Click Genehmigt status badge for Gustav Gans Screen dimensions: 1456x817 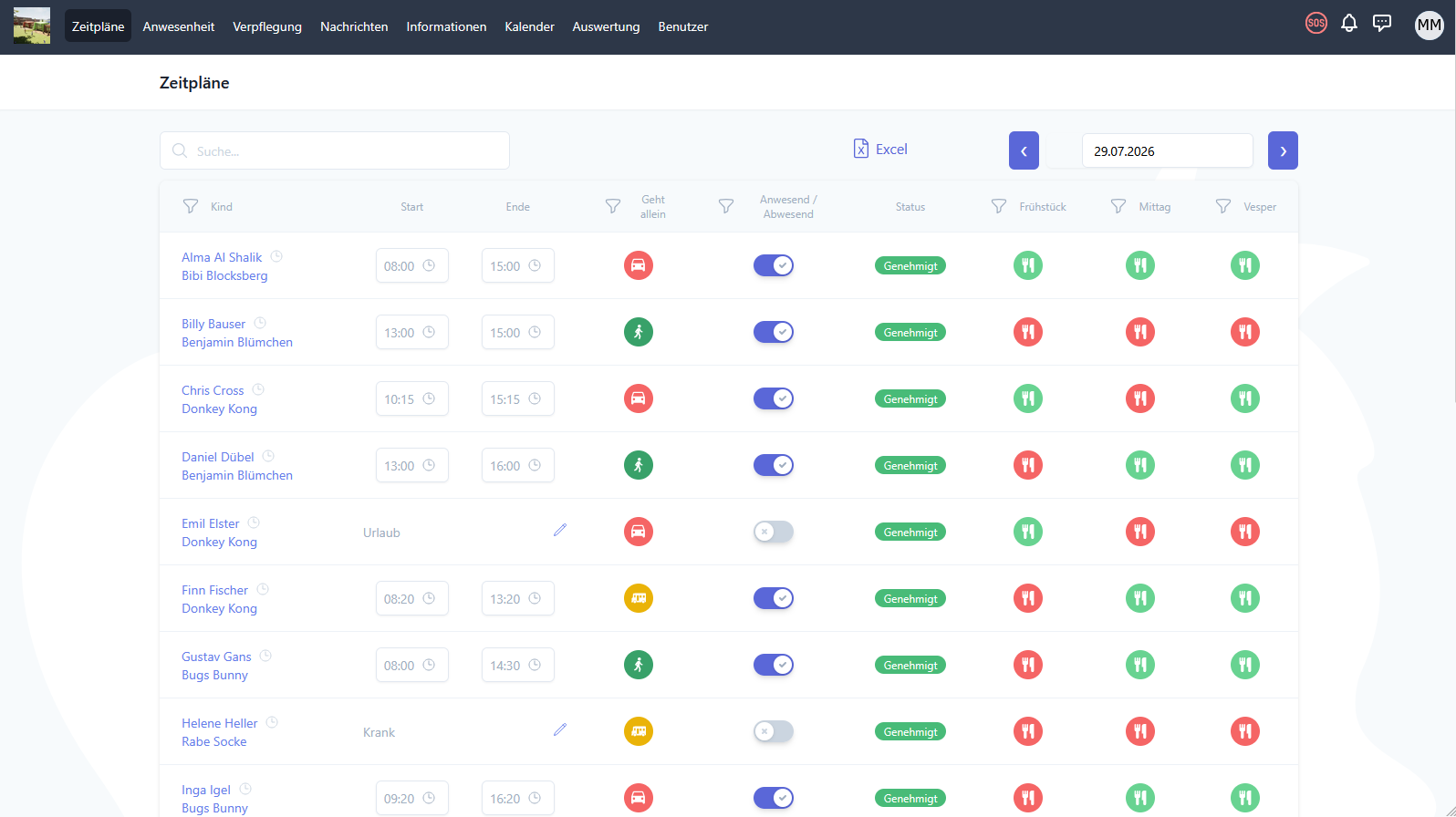pos(910,665)
